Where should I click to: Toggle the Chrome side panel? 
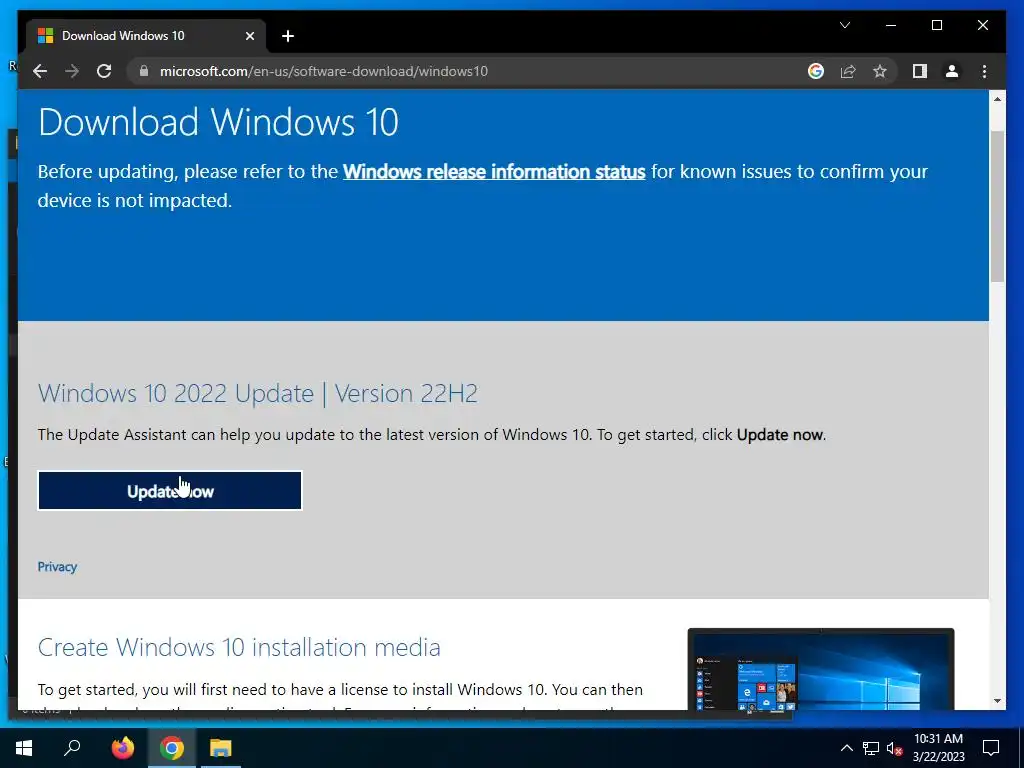pyautogui.click(x=920, y=71)
